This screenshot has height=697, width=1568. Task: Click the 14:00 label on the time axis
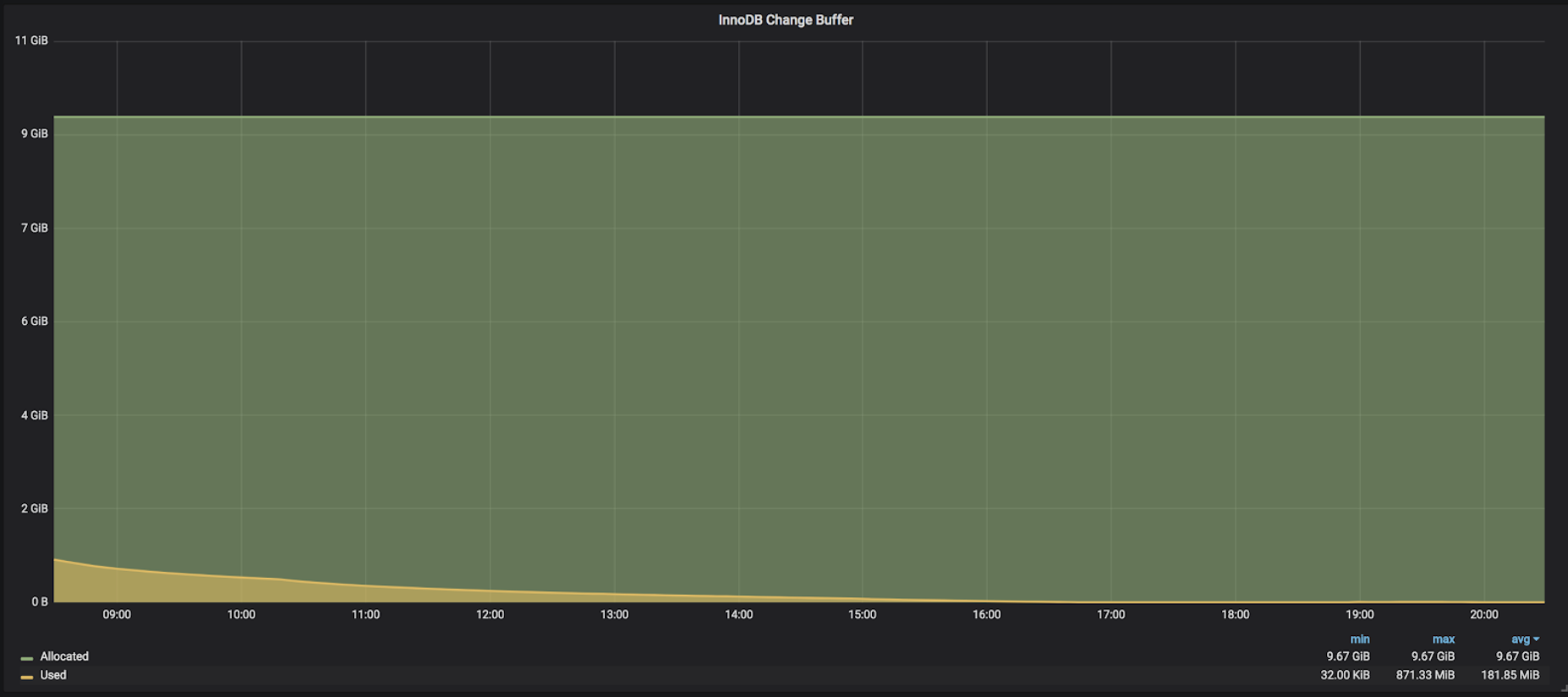tap(738, 615)
